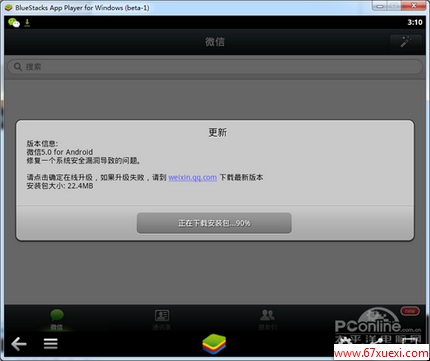Switch to the 通讯录 contacts tab
This screenshot has width=430, height=361.
click(x=162, y=319)
